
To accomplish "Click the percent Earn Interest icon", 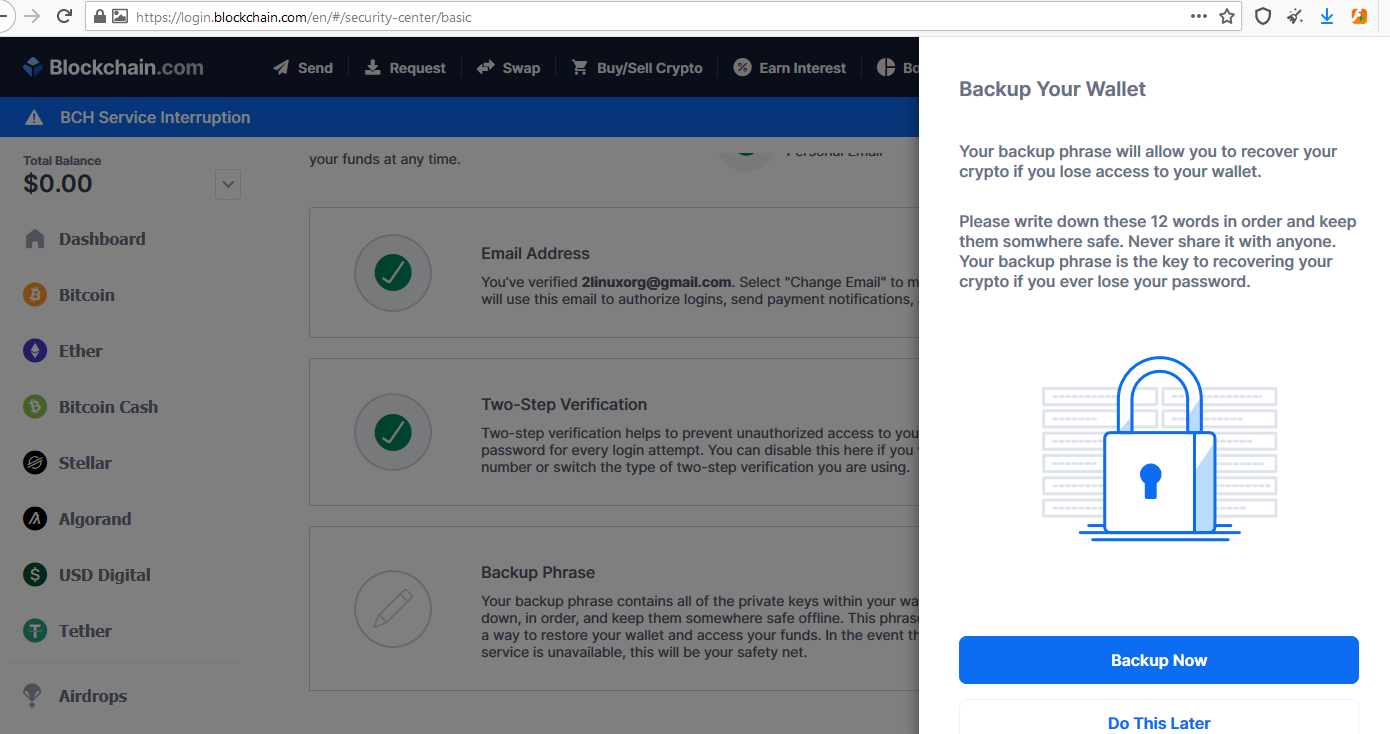I will point(742,68).
